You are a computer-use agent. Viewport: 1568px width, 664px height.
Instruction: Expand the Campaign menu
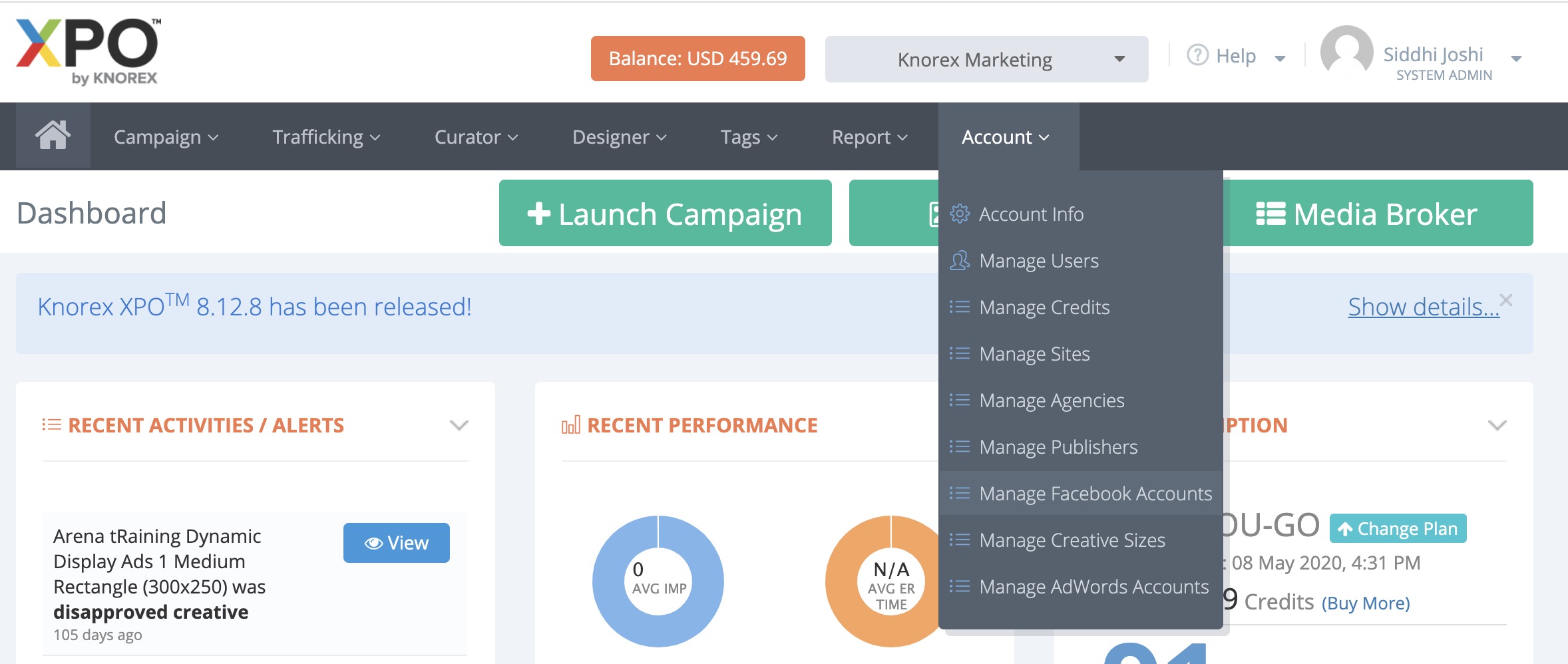pos(166,137)
